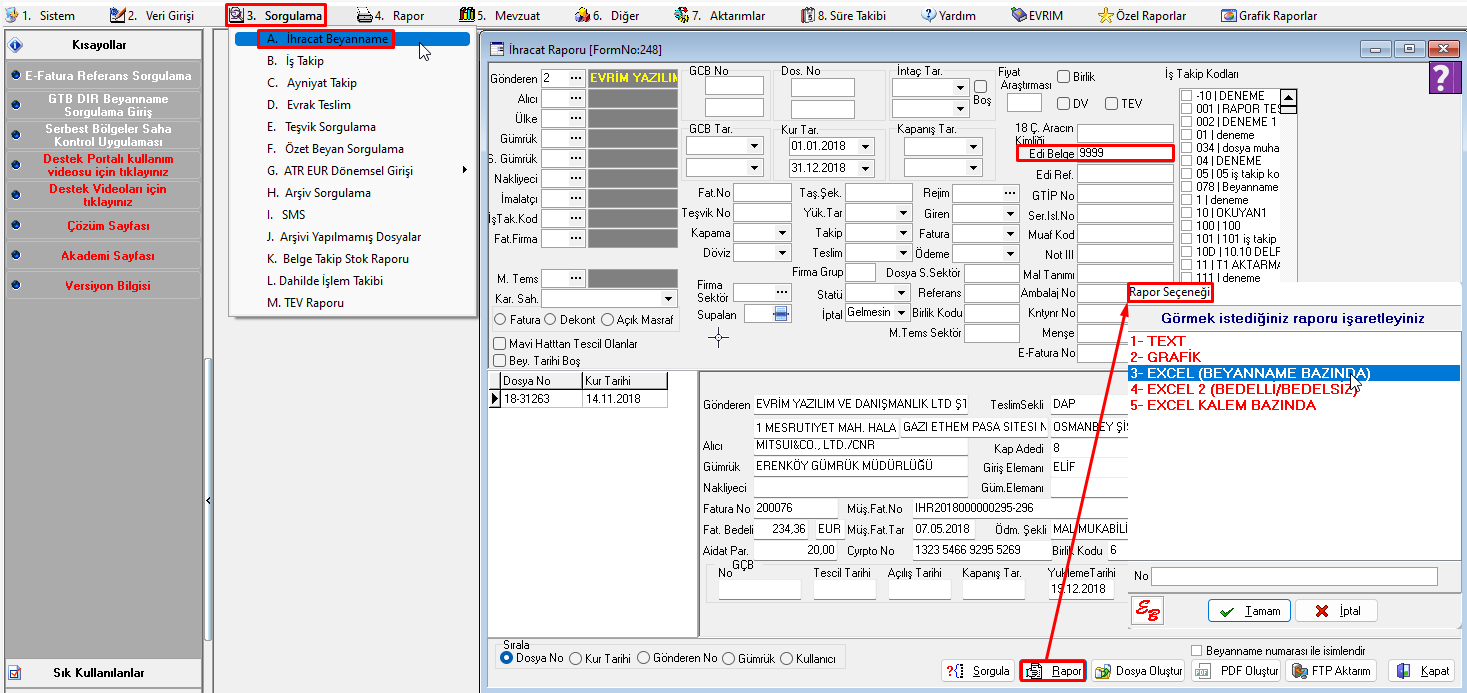The image size is (1467, 693).
Task: Click the Tamam button
Action: pyautogui.click(x=1250, y=611)
